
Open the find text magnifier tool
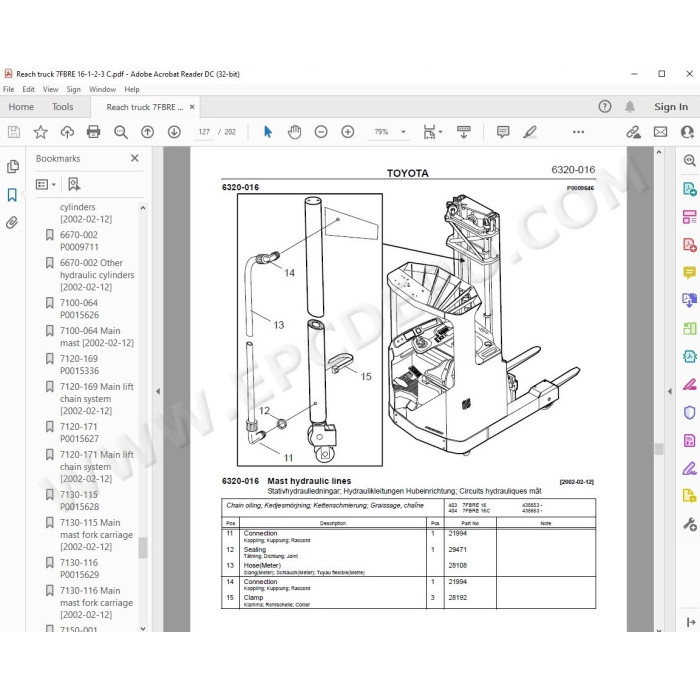point(121,132)
